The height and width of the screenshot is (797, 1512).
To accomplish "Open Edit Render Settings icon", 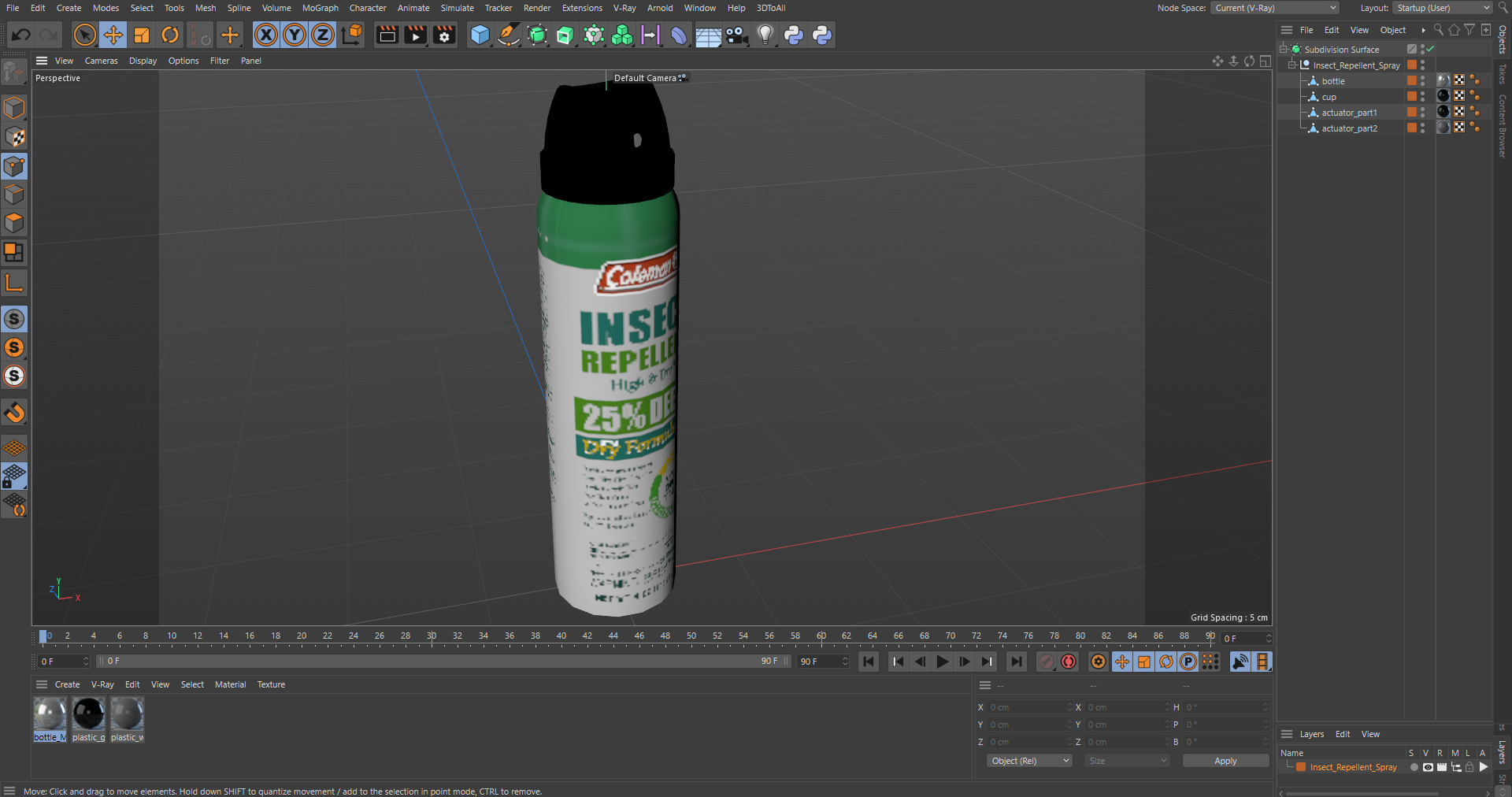I will point(444,35).
